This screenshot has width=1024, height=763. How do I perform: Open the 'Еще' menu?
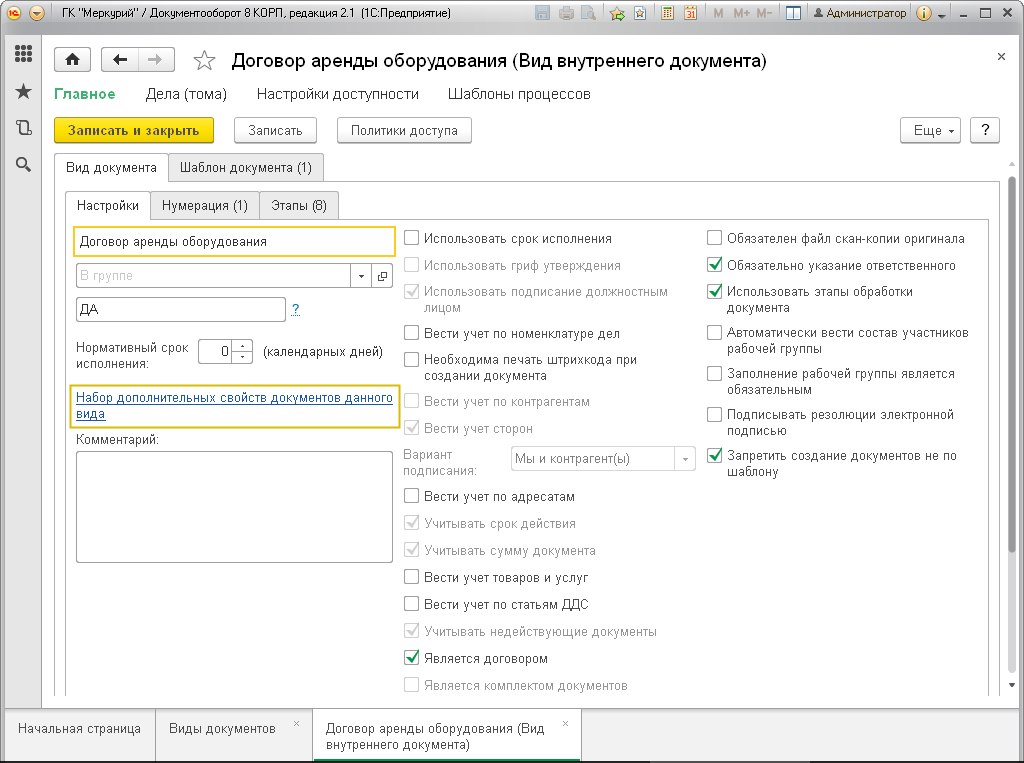[930, 130]
